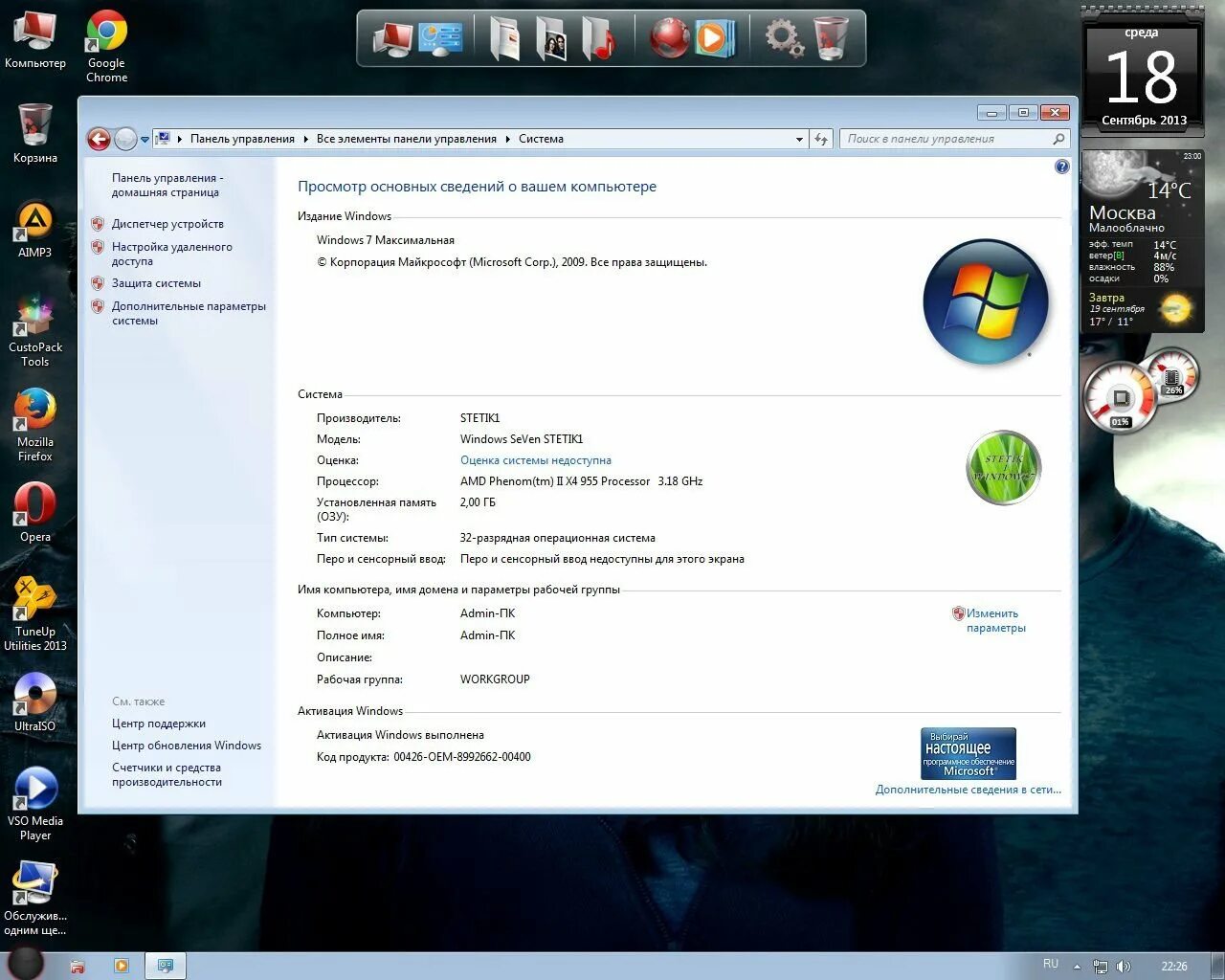The height and width of the screenshot is (980, 1225).
Task: Open Настройка удаленного доступа link
Action: point(172,254)
